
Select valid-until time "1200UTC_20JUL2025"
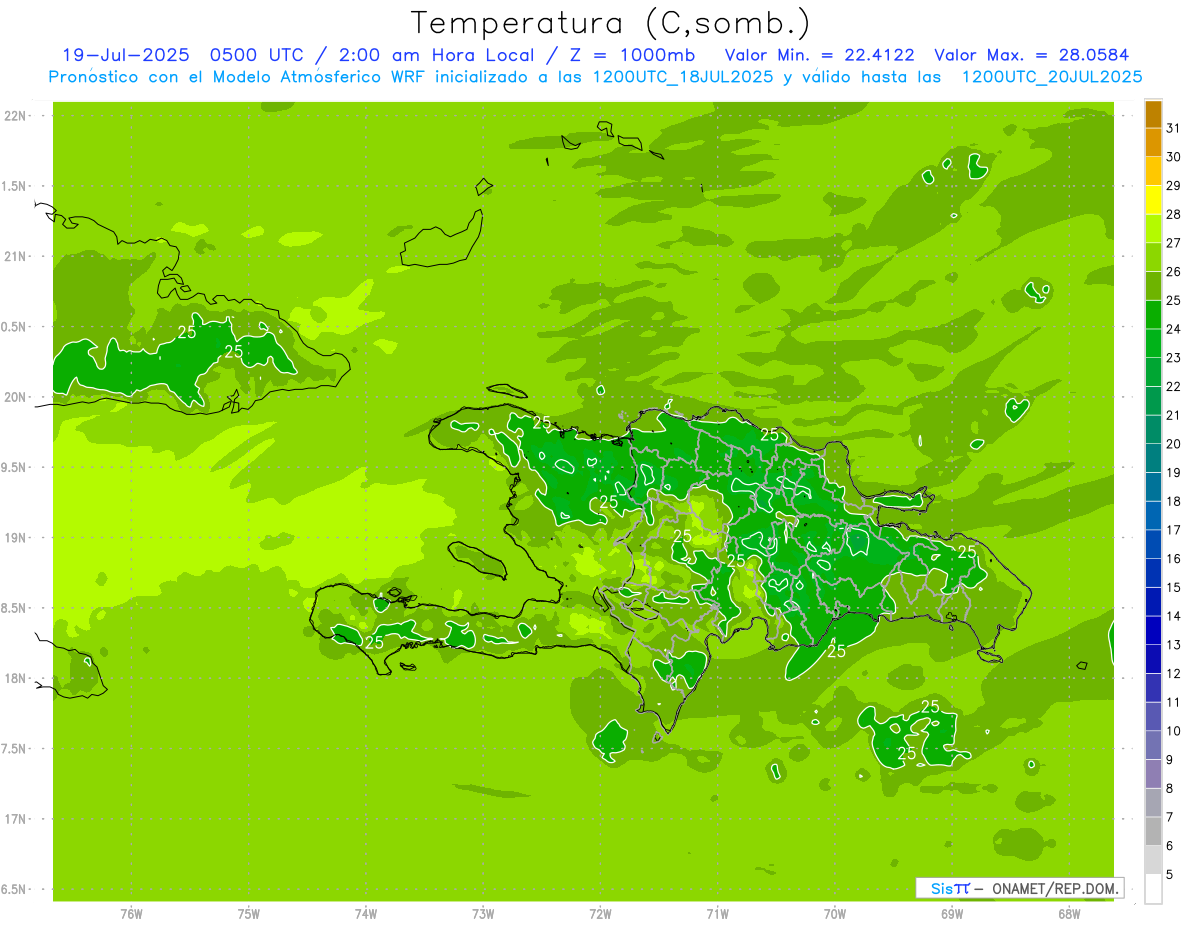click(1051, 77)
